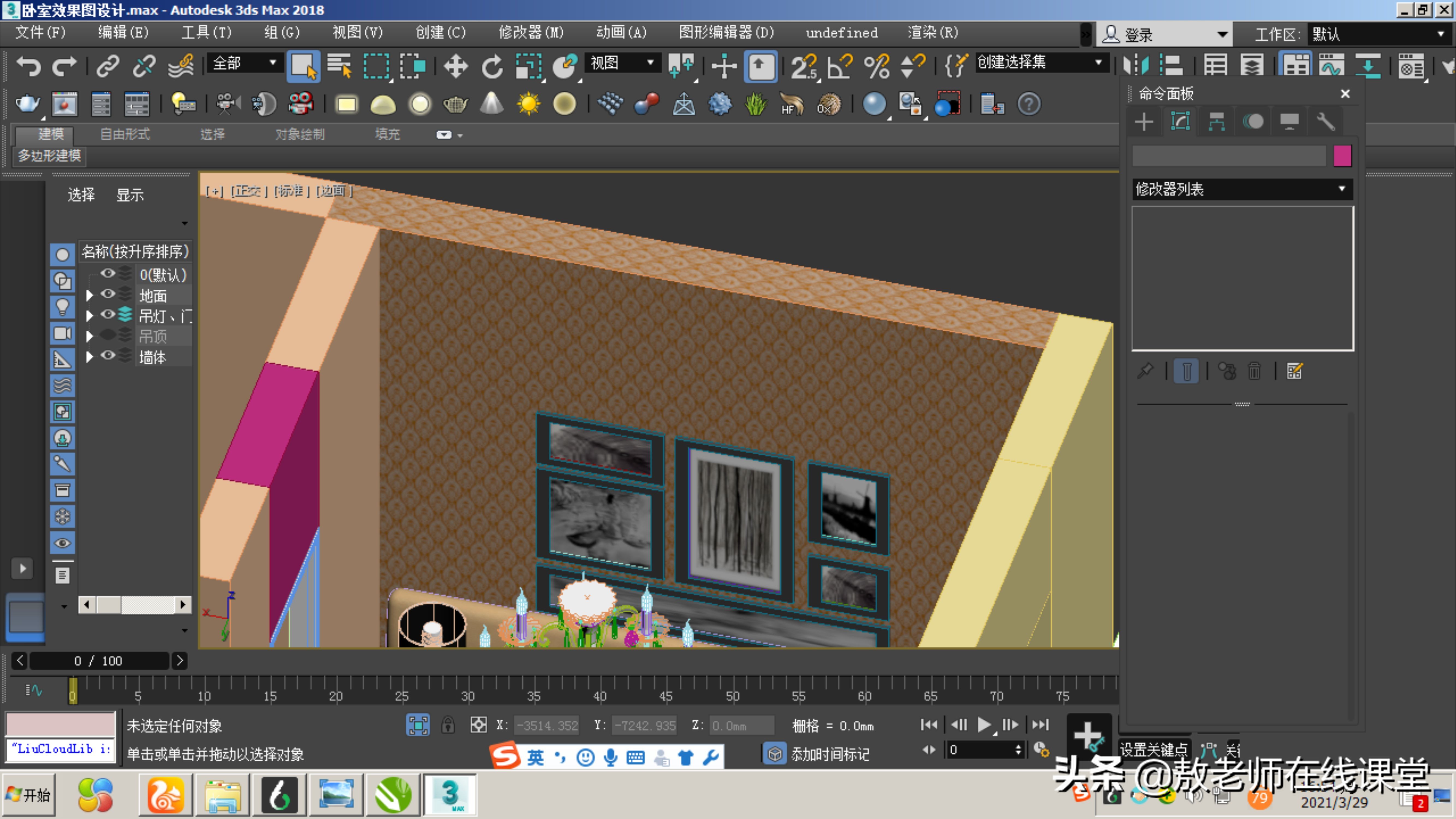Click the 添加时间标记 label
This screenshot has height=819, width=1456.
point(829,754)
